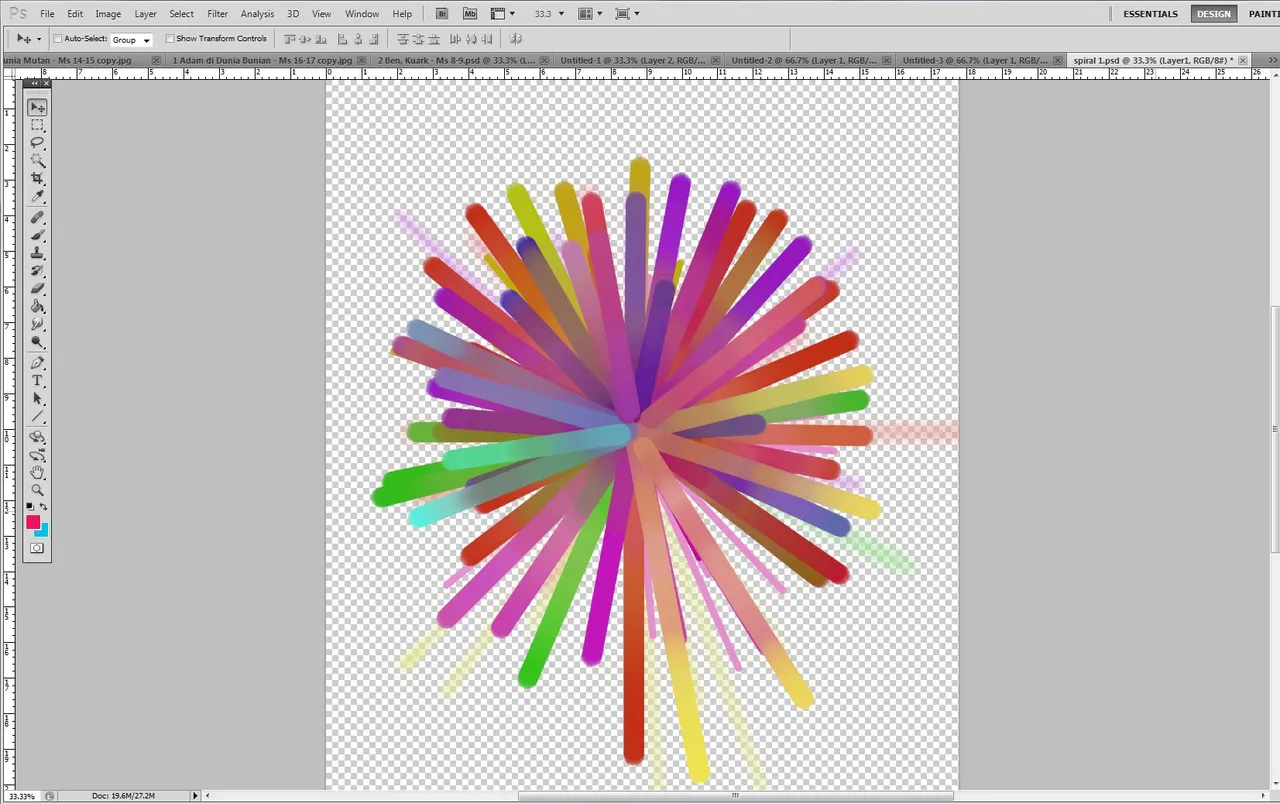Open the Analysis menu
The height and width of the screenshot is (804, 1280).
(x=257, y=14)
